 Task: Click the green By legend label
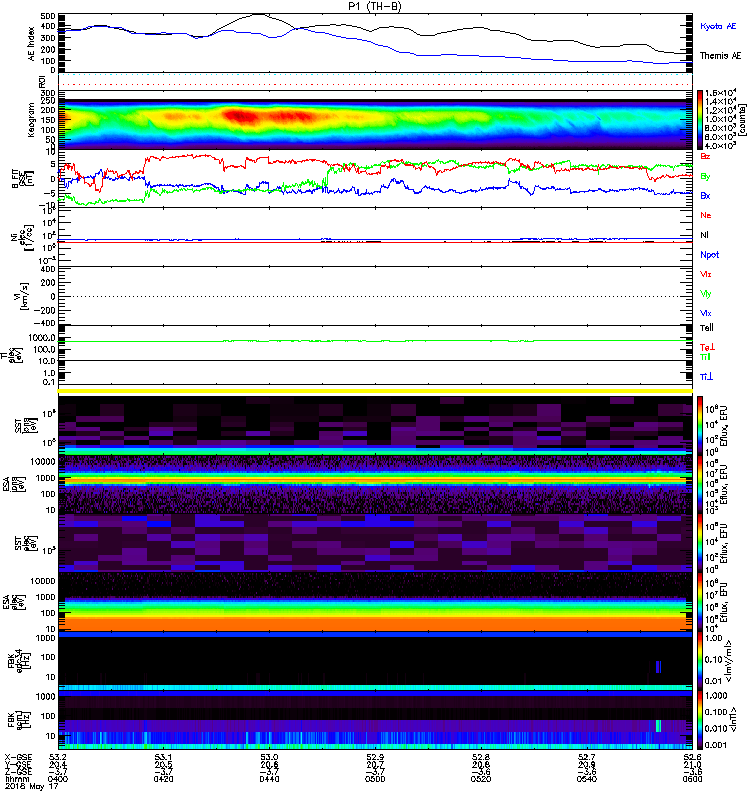pos(707,176)
